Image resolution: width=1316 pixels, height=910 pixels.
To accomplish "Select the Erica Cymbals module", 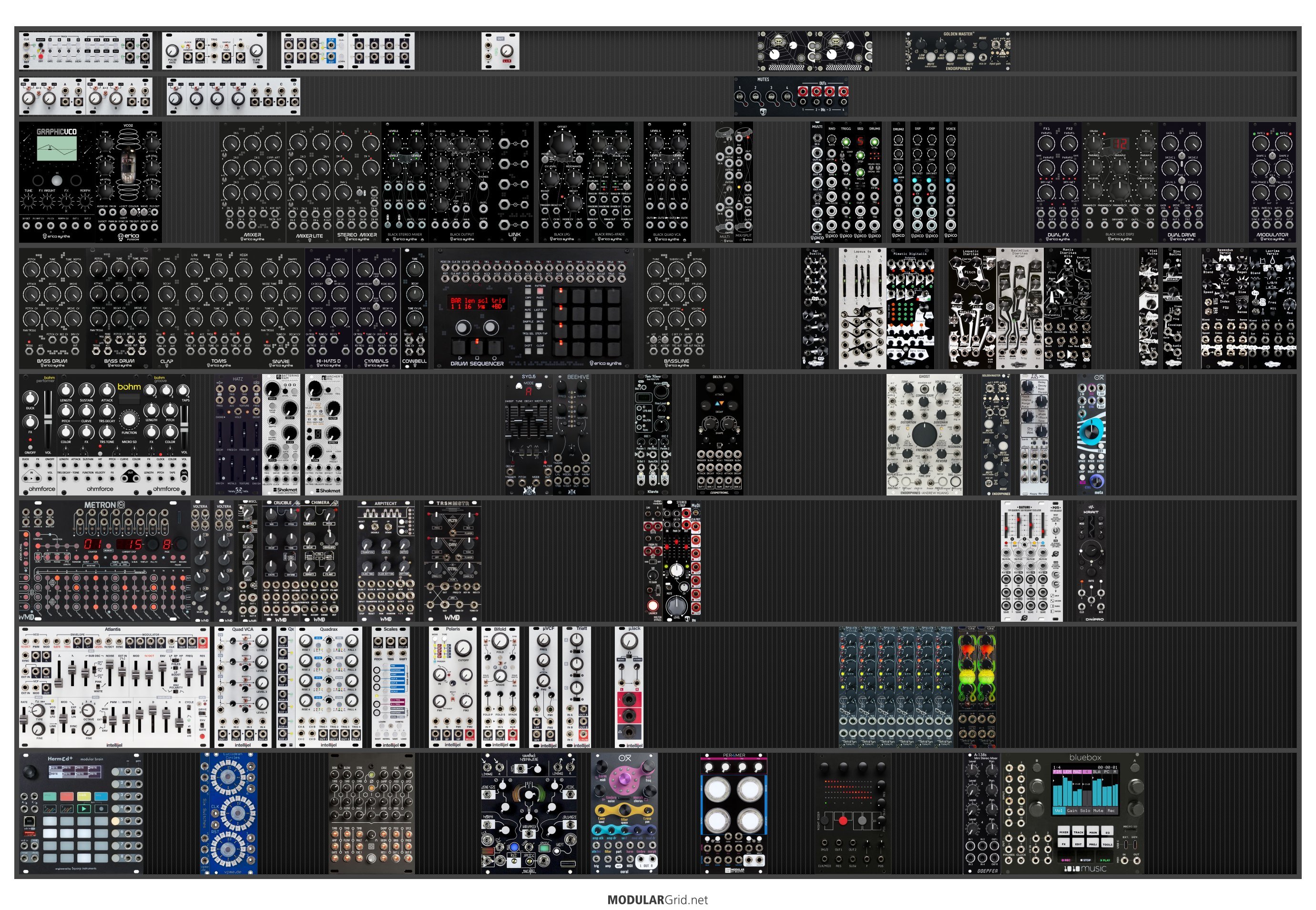I will (377, 308).
